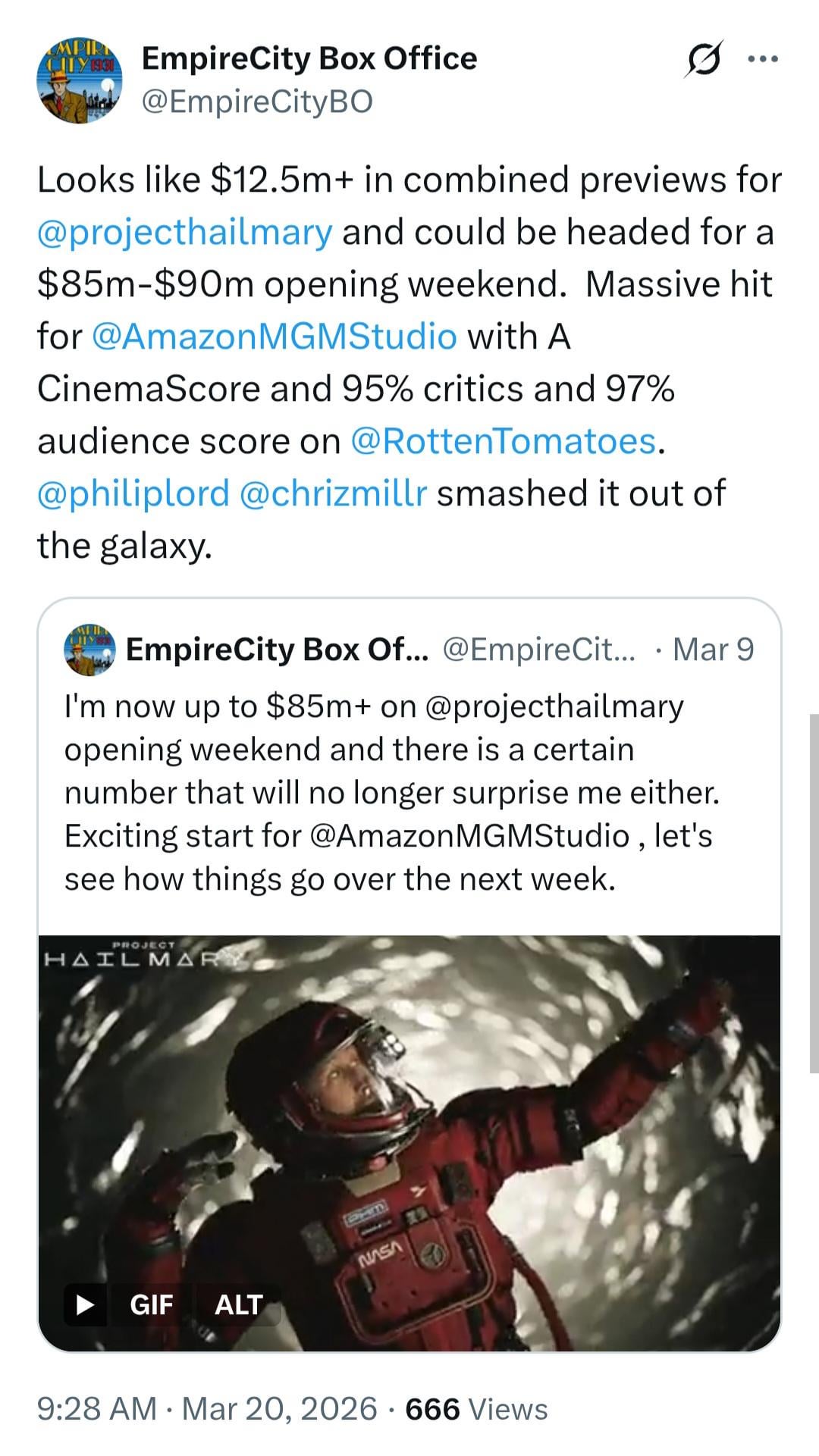The image size is (819, 1456).
Task: Open @philiplord profile mention
Action: (133, 493)
